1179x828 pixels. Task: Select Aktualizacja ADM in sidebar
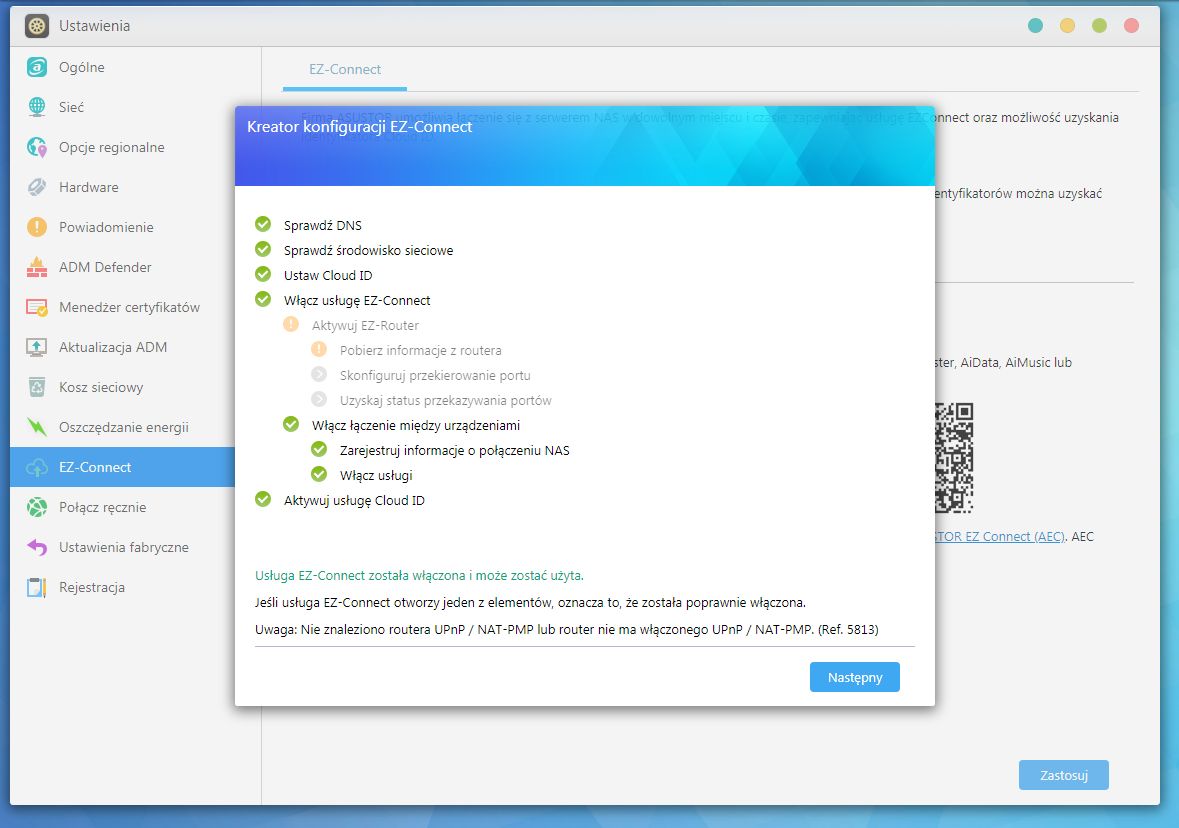pos(122,347)
